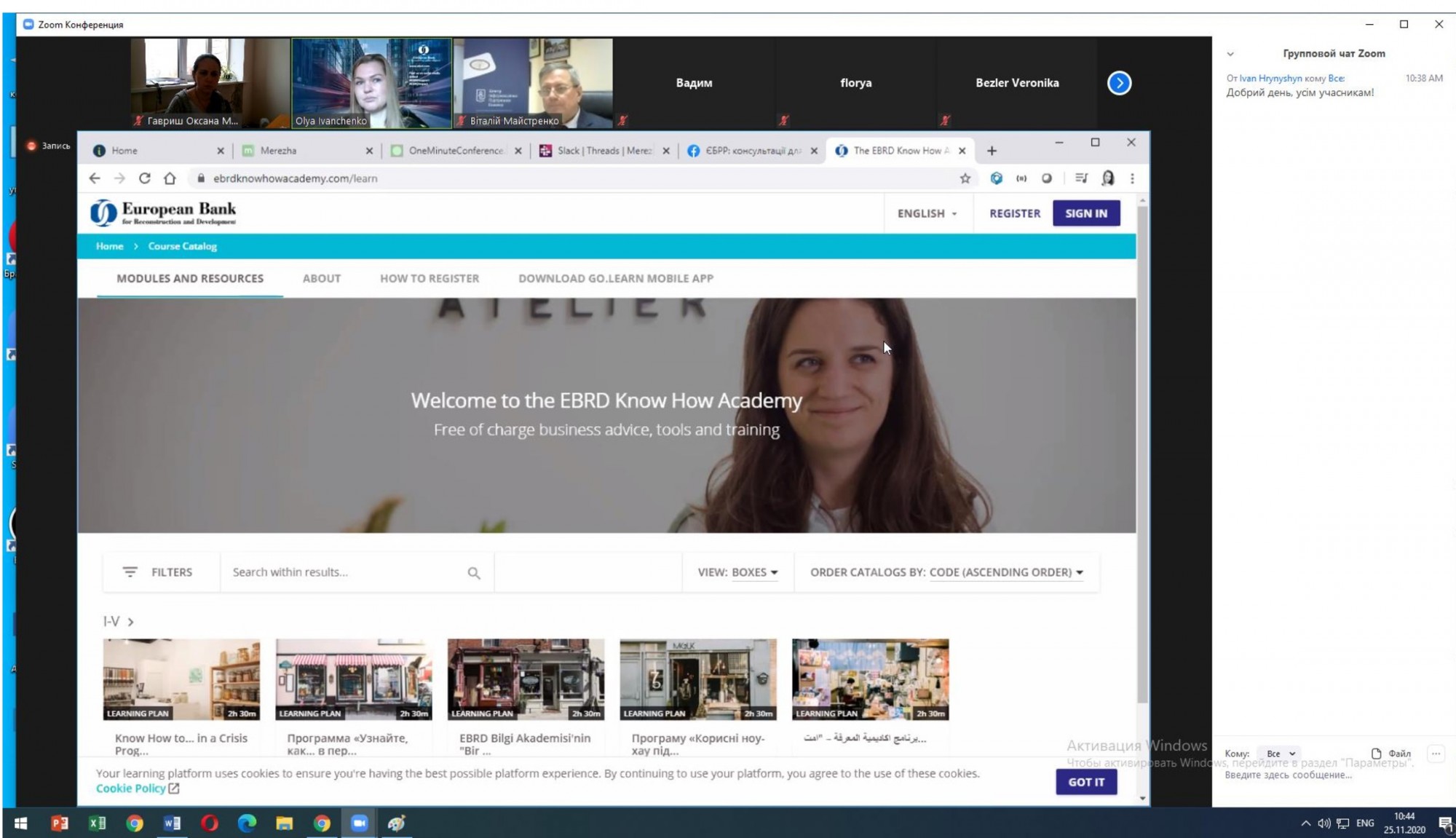Click the browser address bar URL
Viewport: 1456px width, 838px height.
296,178
